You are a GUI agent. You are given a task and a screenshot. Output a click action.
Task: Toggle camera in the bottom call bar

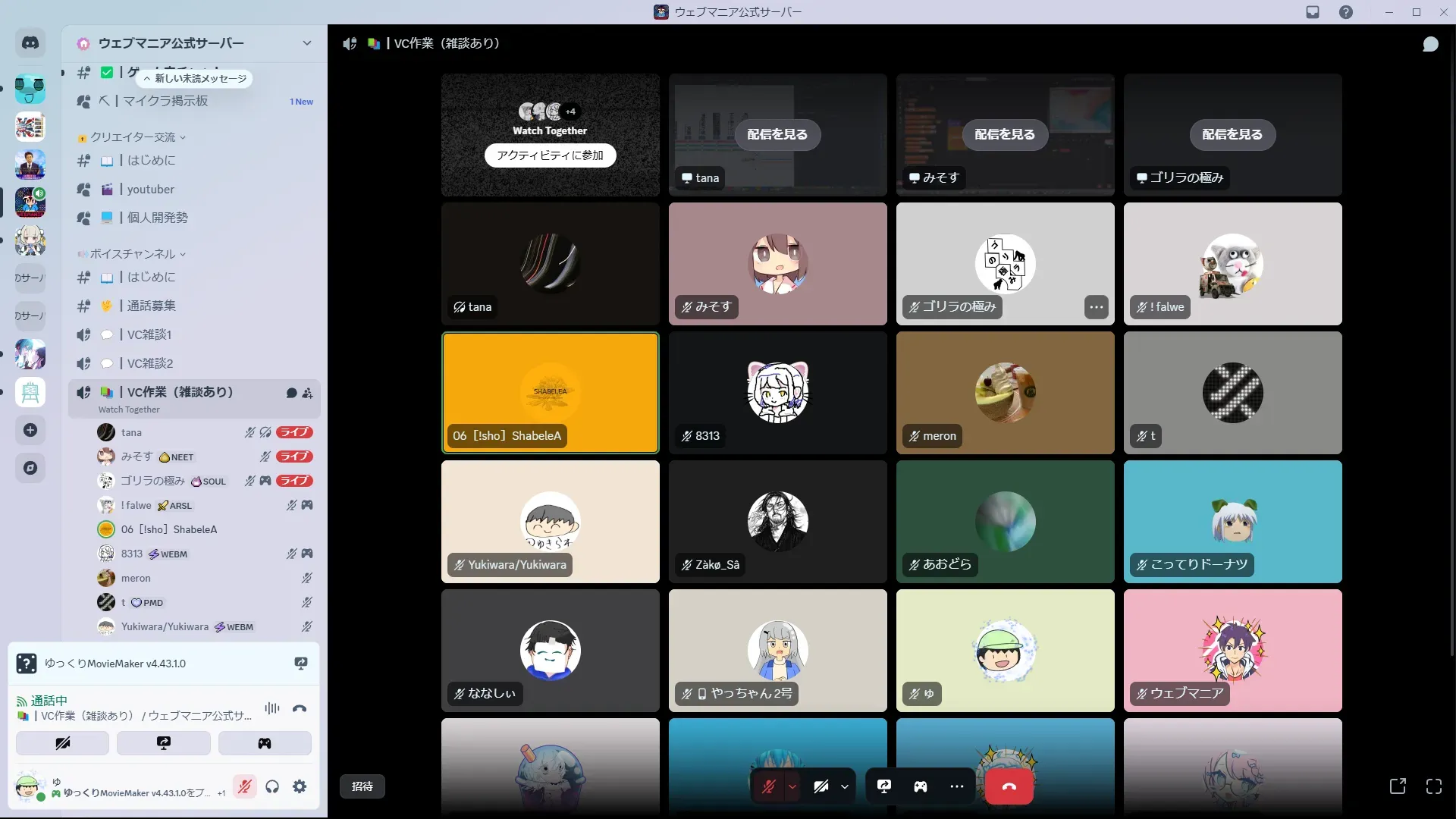click(821, 786)
